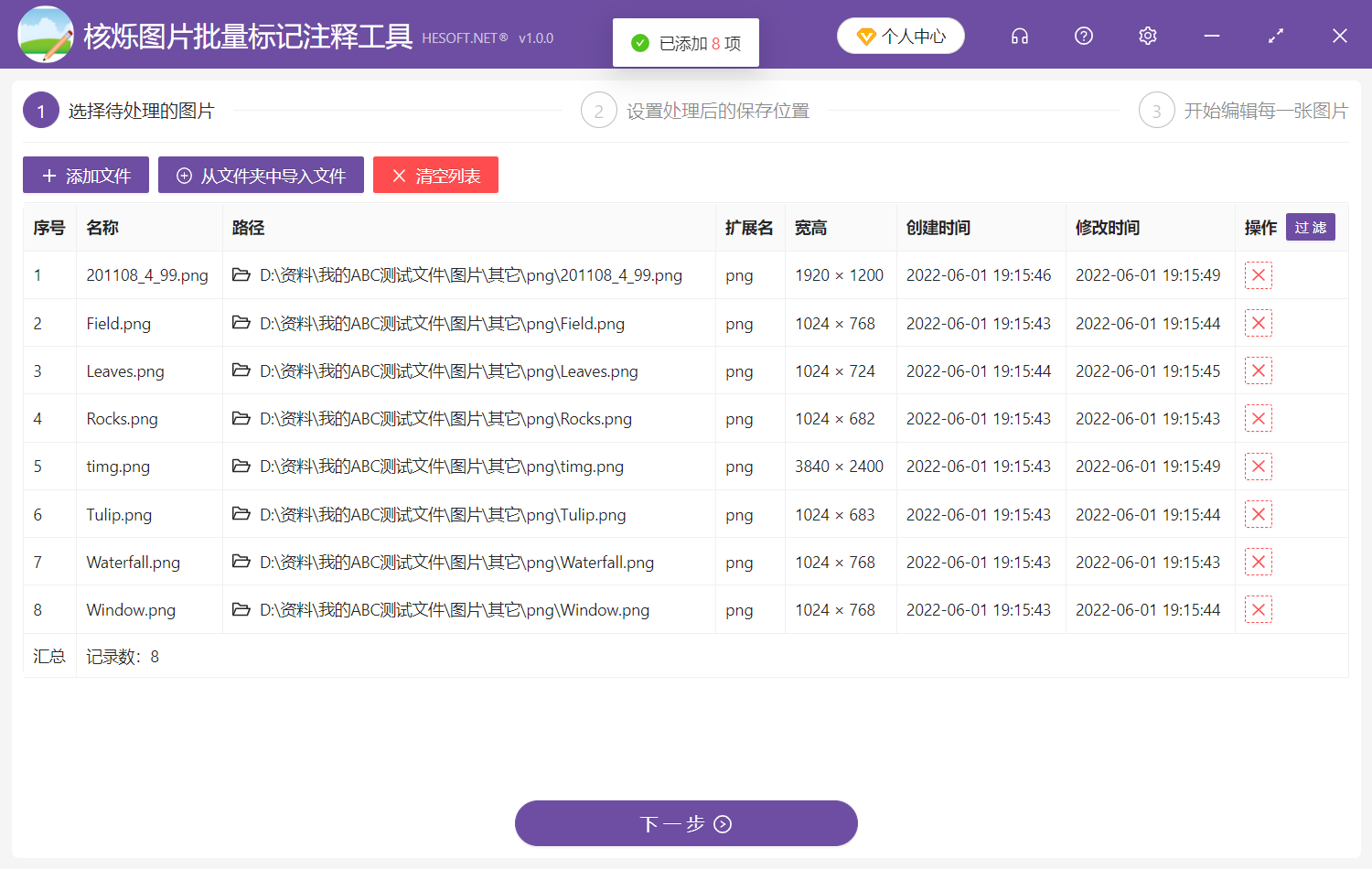This screenshot has width=1372, height=869.
Task: Click the fullscreen expand icon
Action: point(1275,36)
